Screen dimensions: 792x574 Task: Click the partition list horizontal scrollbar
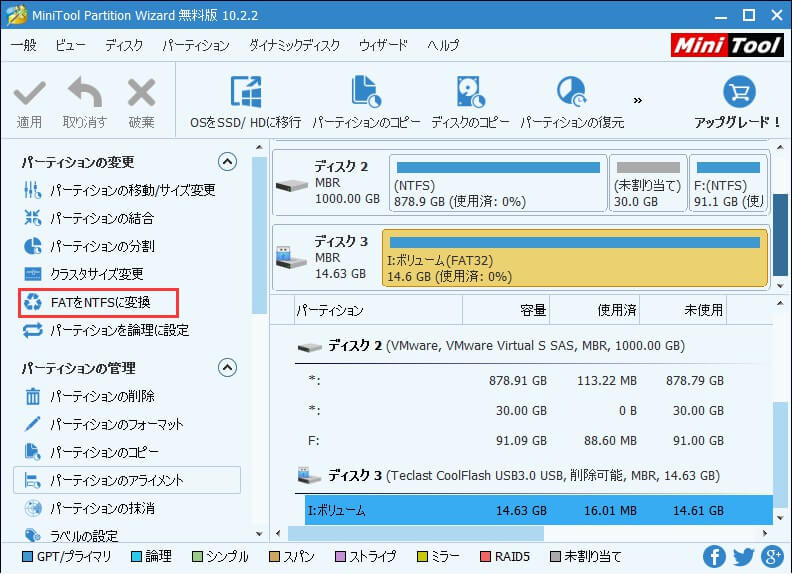(x=416, y=533)
